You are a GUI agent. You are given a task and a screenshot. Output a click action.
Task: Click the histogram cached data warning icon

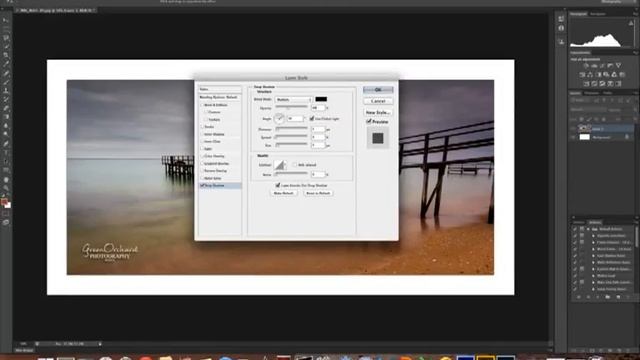click(x=631, y=23)
